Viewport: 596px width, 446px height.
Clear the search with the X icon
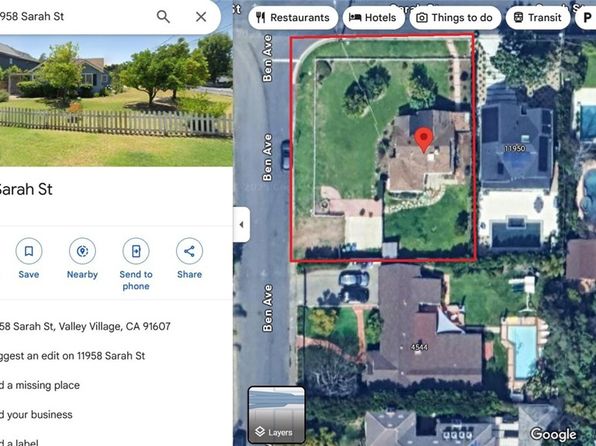201,16
